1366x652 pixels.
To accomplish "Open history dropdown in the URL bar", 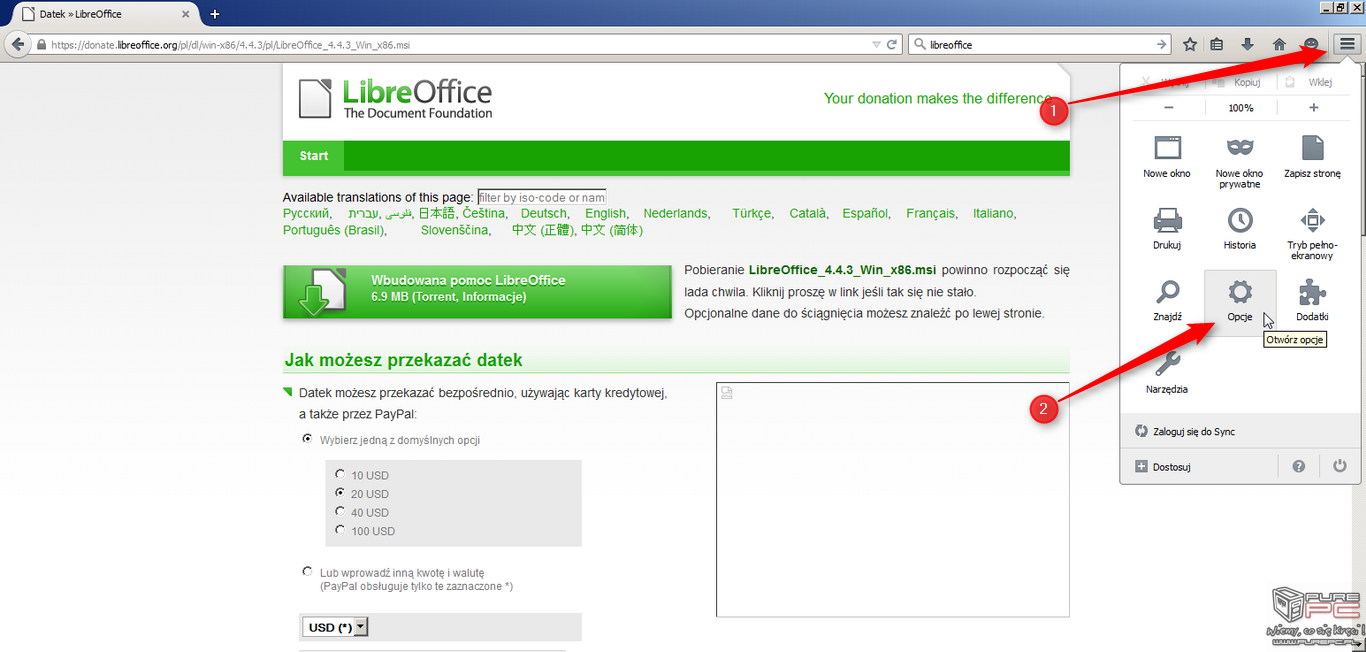I will (876, 45).
